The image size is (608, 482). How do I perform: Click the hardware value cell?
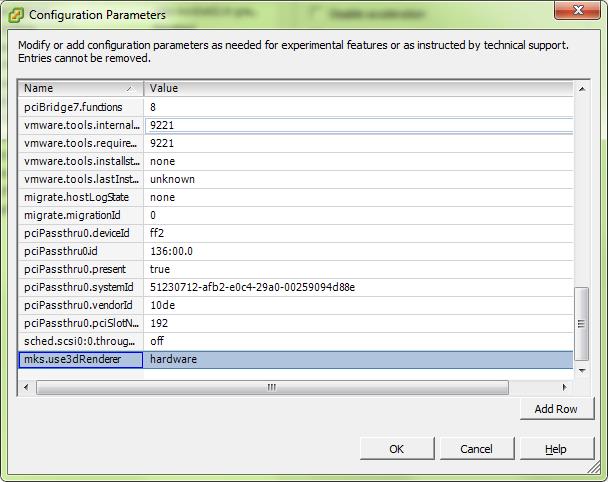coord(358,359)
